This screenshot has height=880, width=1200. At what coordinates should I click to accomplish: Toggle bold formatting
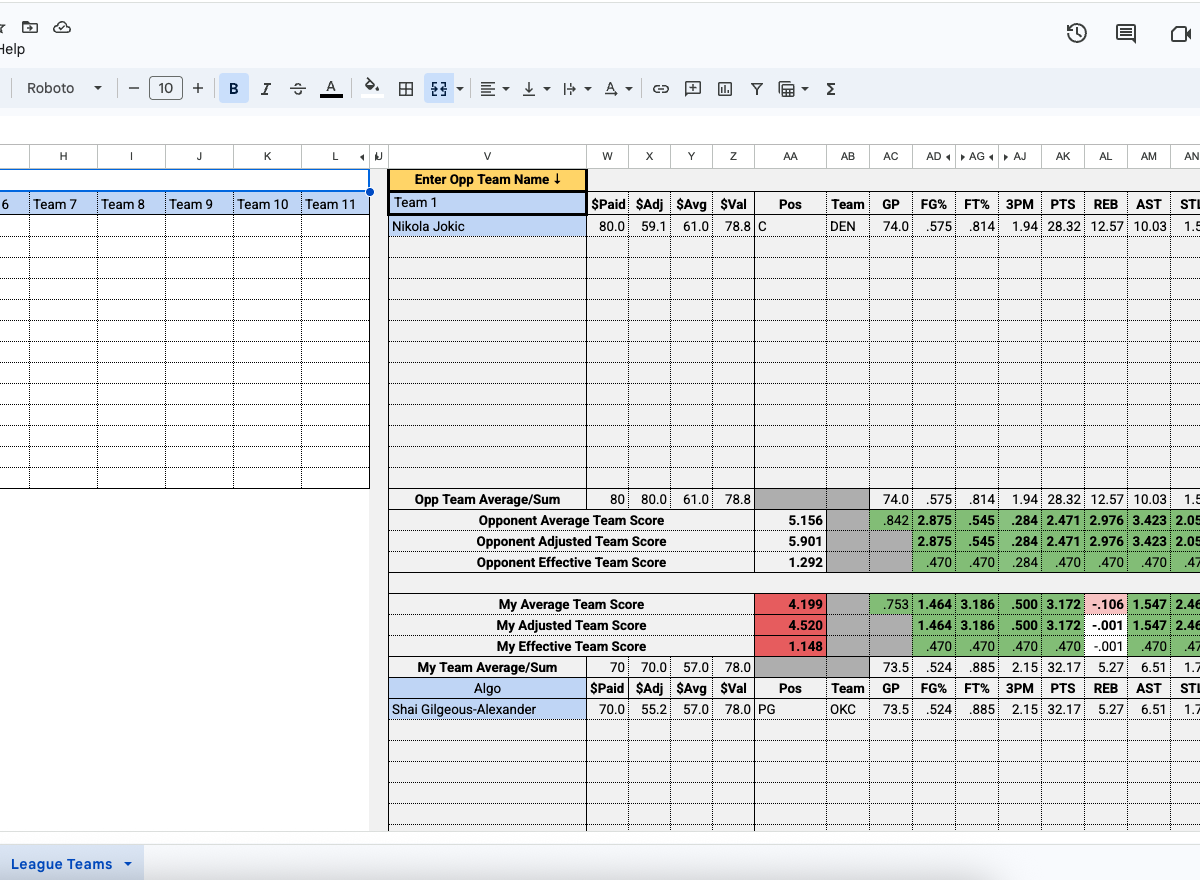tap(233, 89)
